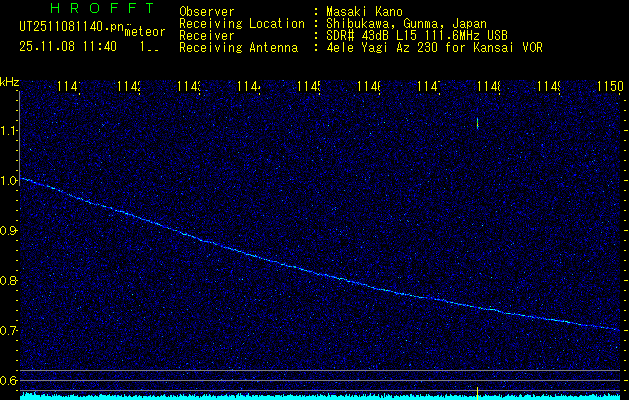This screenshot has width=629, height=400.
Task: Click the 0.6 frequency axis label
Action: tap(9, 380)
